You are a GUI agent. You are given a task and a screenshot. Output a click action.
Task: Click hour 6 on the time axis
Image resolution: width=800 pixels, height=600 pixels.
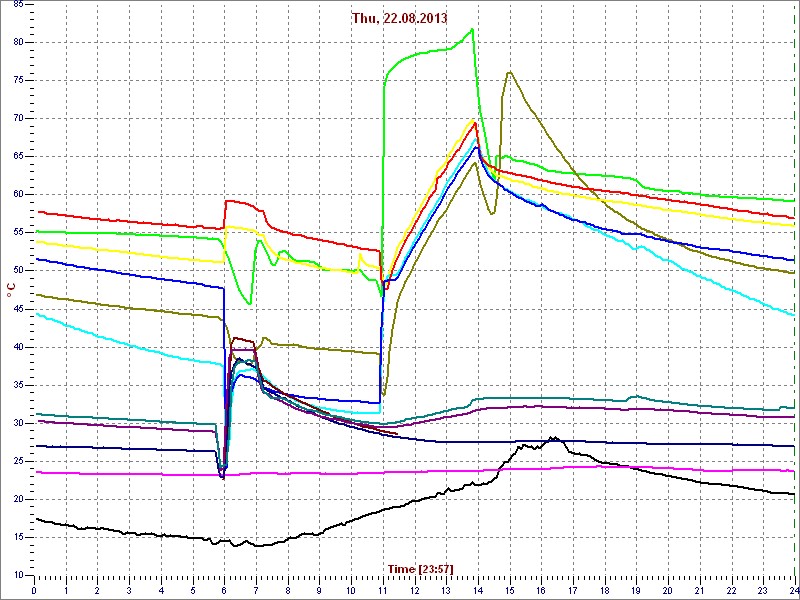pos(224,590)
